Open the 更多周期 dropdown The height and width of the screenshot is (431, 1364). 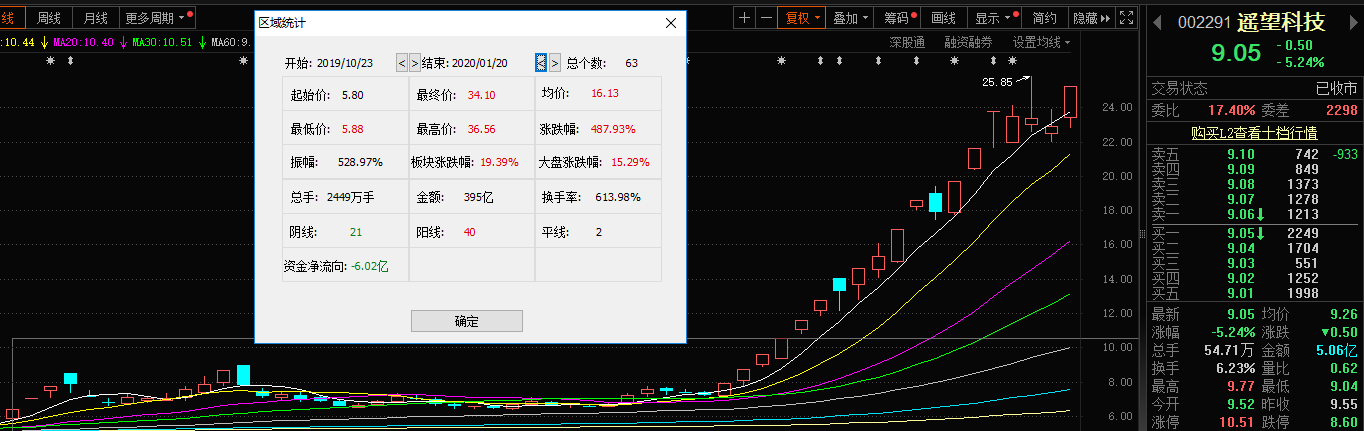158,17
